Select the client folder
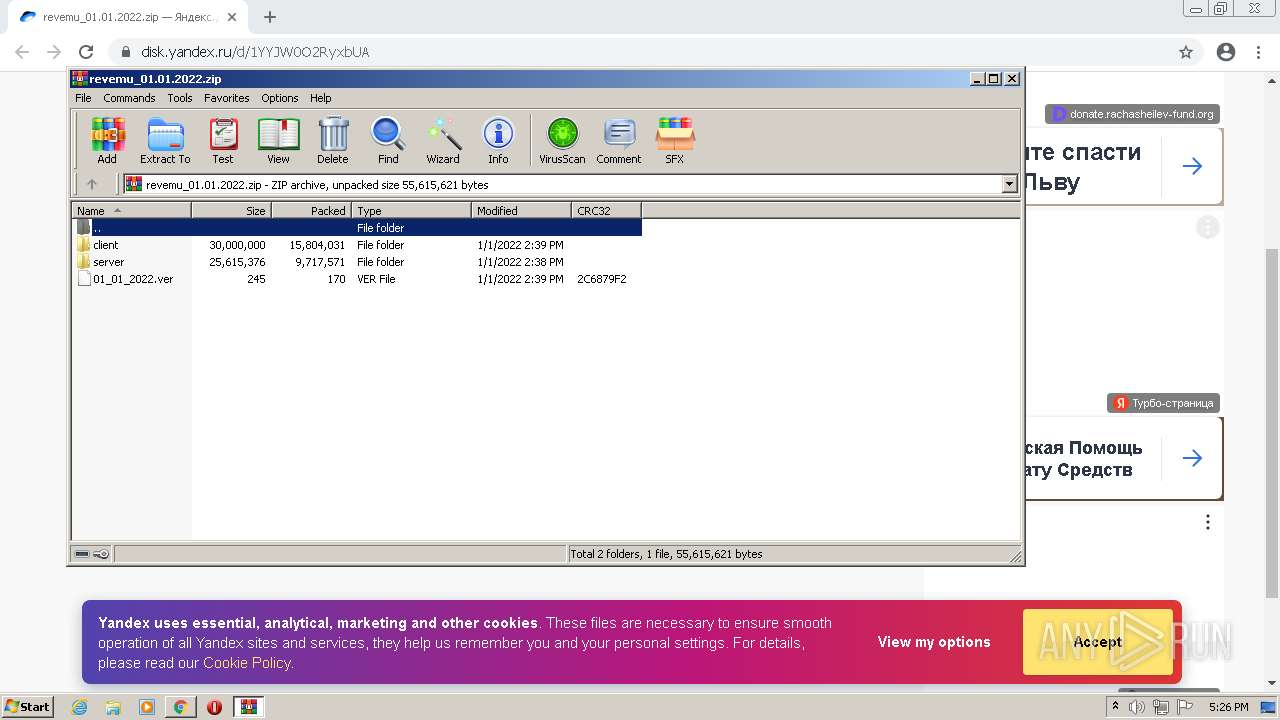This screenshot has height=720, width=1280. (105, 245)
